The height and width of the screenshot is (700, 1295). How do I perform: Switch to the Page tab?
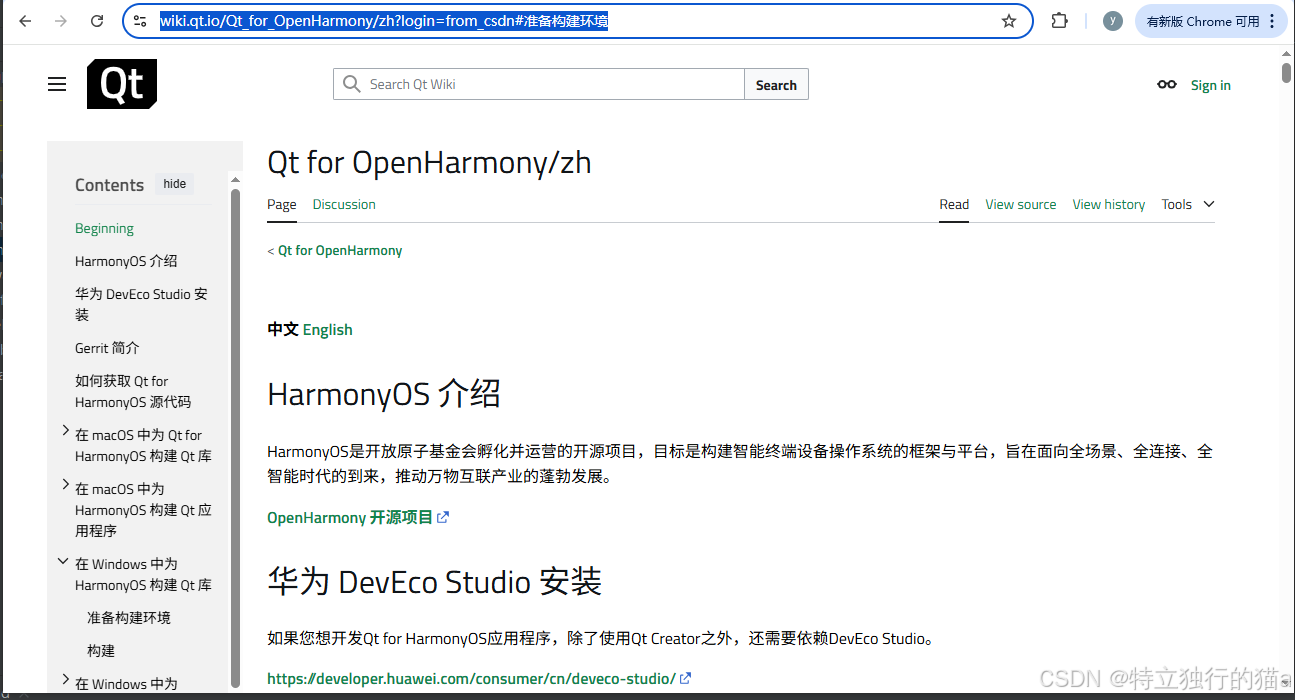point(282,204)
